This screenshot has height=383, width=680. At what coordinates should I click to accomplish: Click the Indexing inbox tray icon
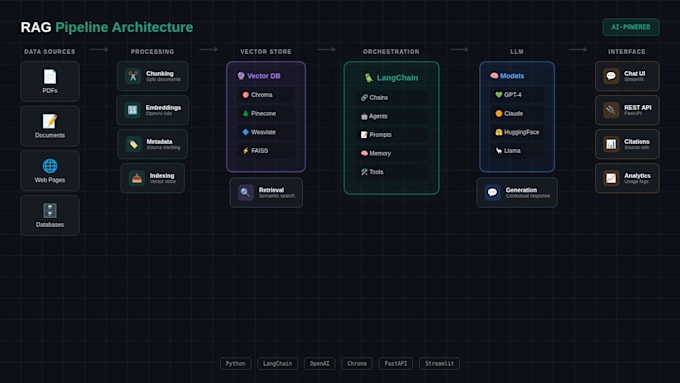point(137,178)
